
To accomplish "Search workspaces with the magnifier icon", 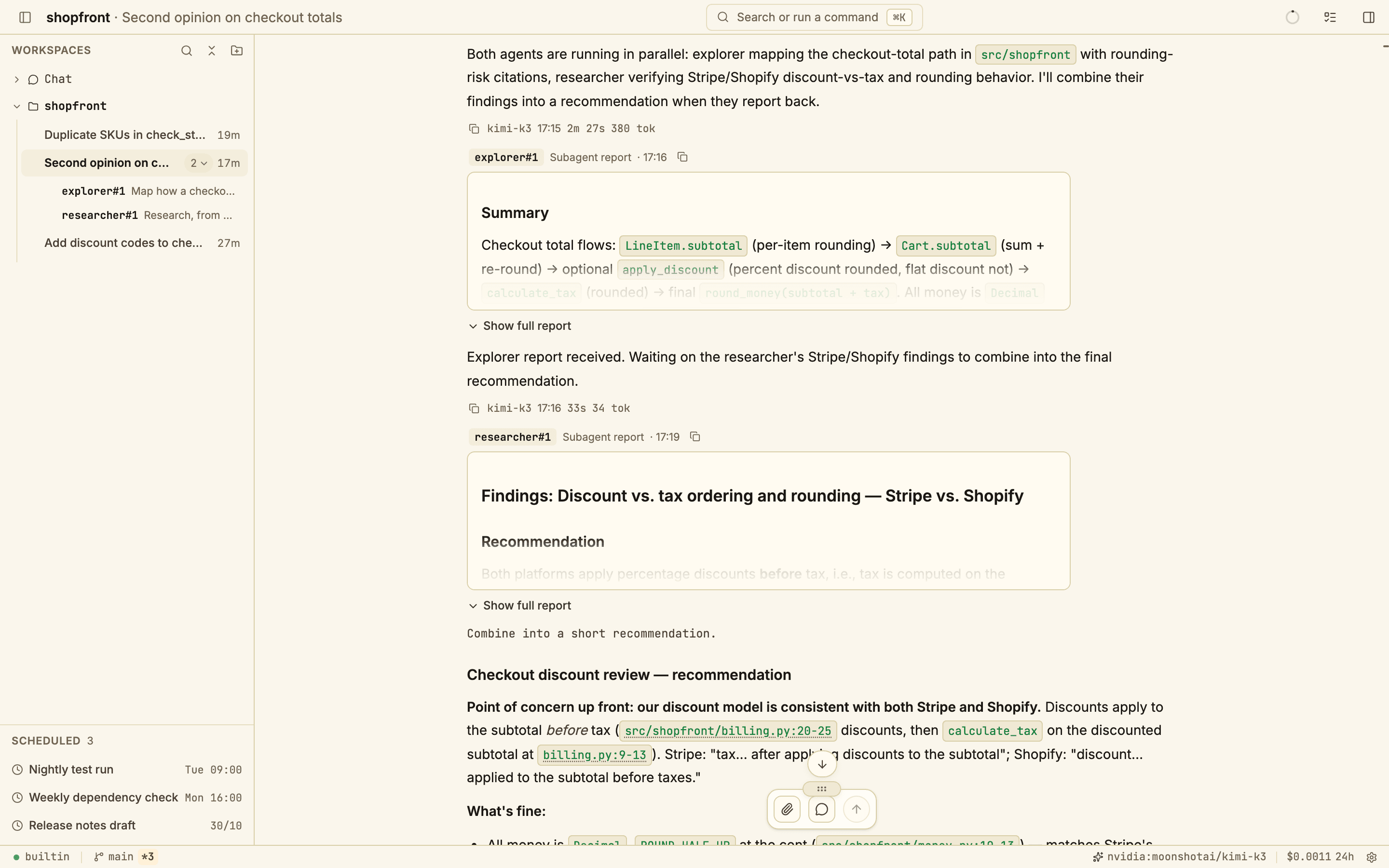I will [x=187, y=51].
